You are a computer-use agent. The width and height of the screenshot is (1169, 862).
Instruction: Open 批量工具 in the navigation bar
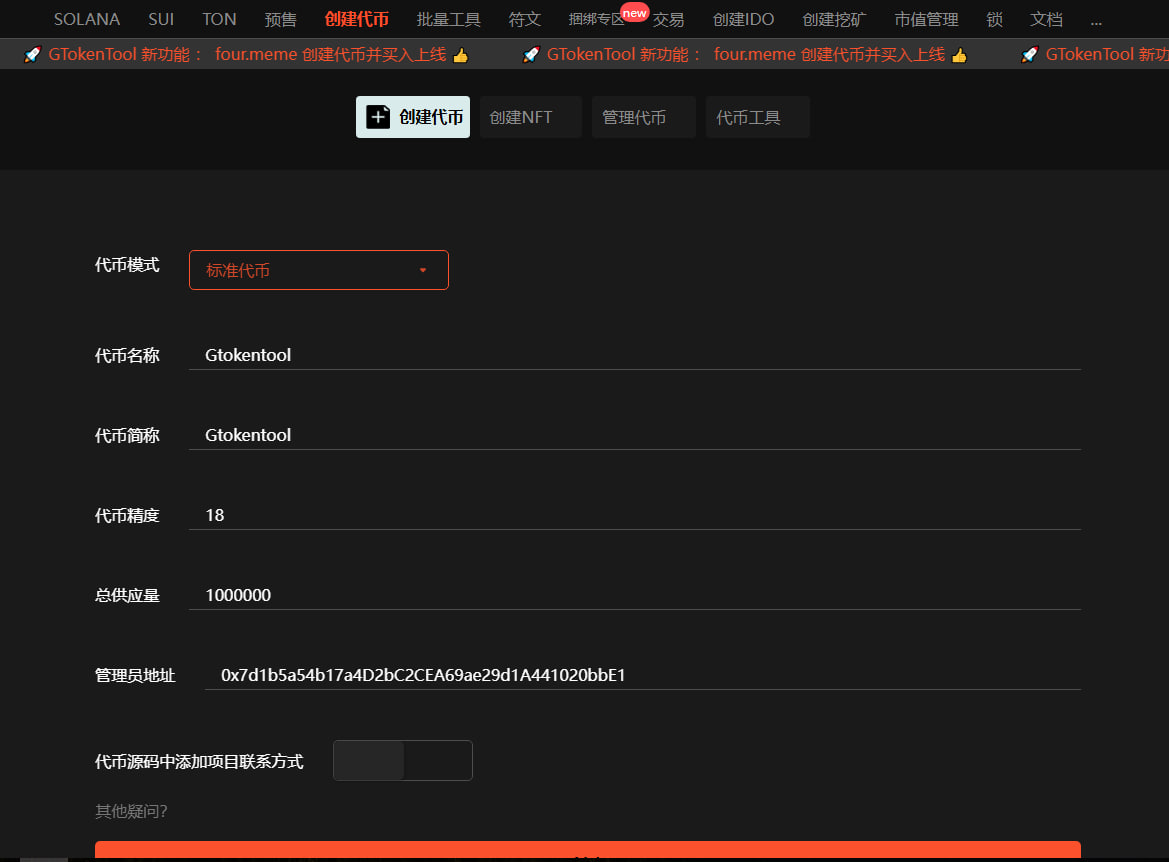pos(448,20)
